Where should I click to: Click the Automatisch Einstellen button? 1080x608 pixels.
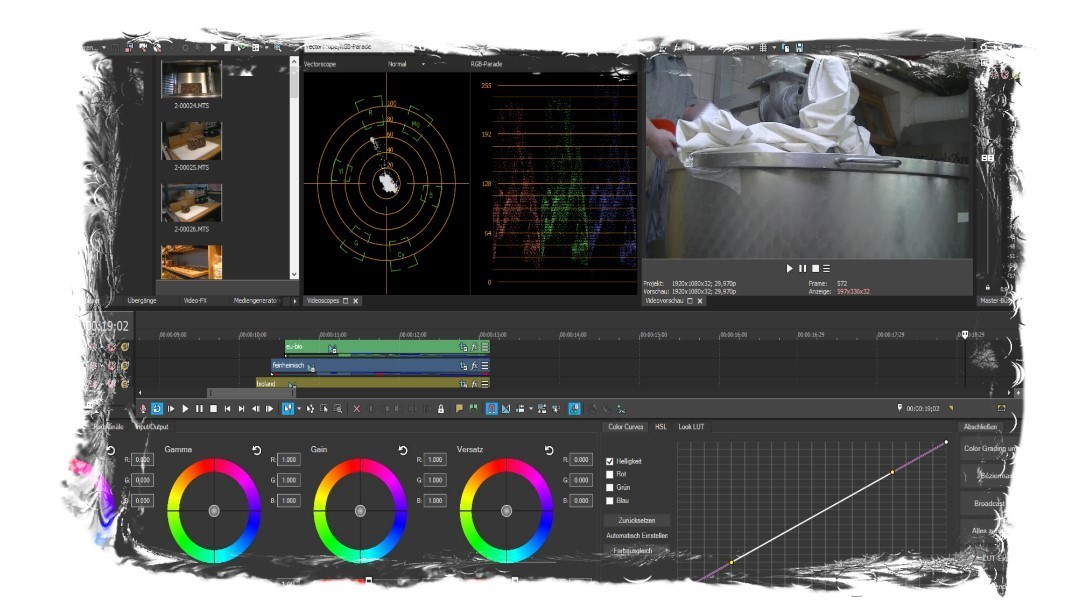pos(637,536)
